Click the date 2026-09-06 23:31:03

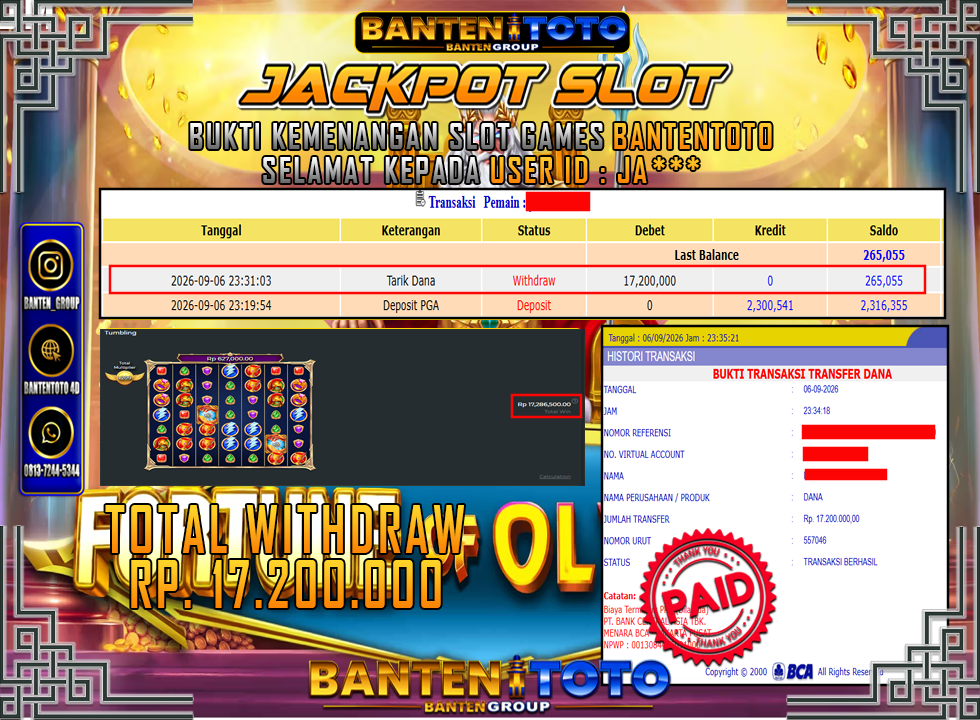221,281
